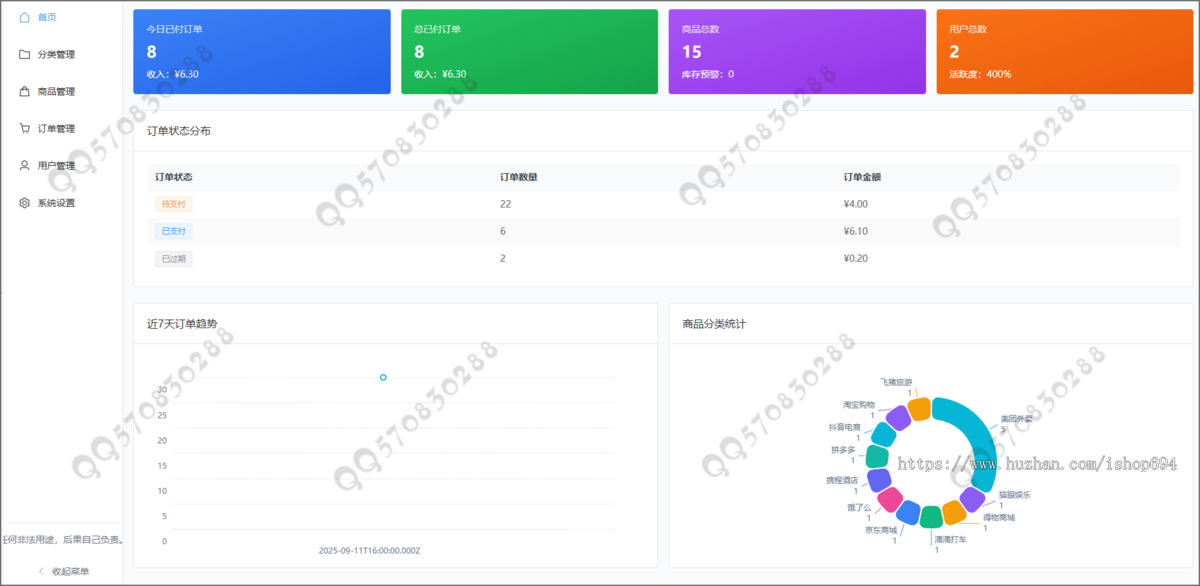Click the cart icon beside 订单管理
This screenshot has width=1200, height=586.
coord(24,128)
